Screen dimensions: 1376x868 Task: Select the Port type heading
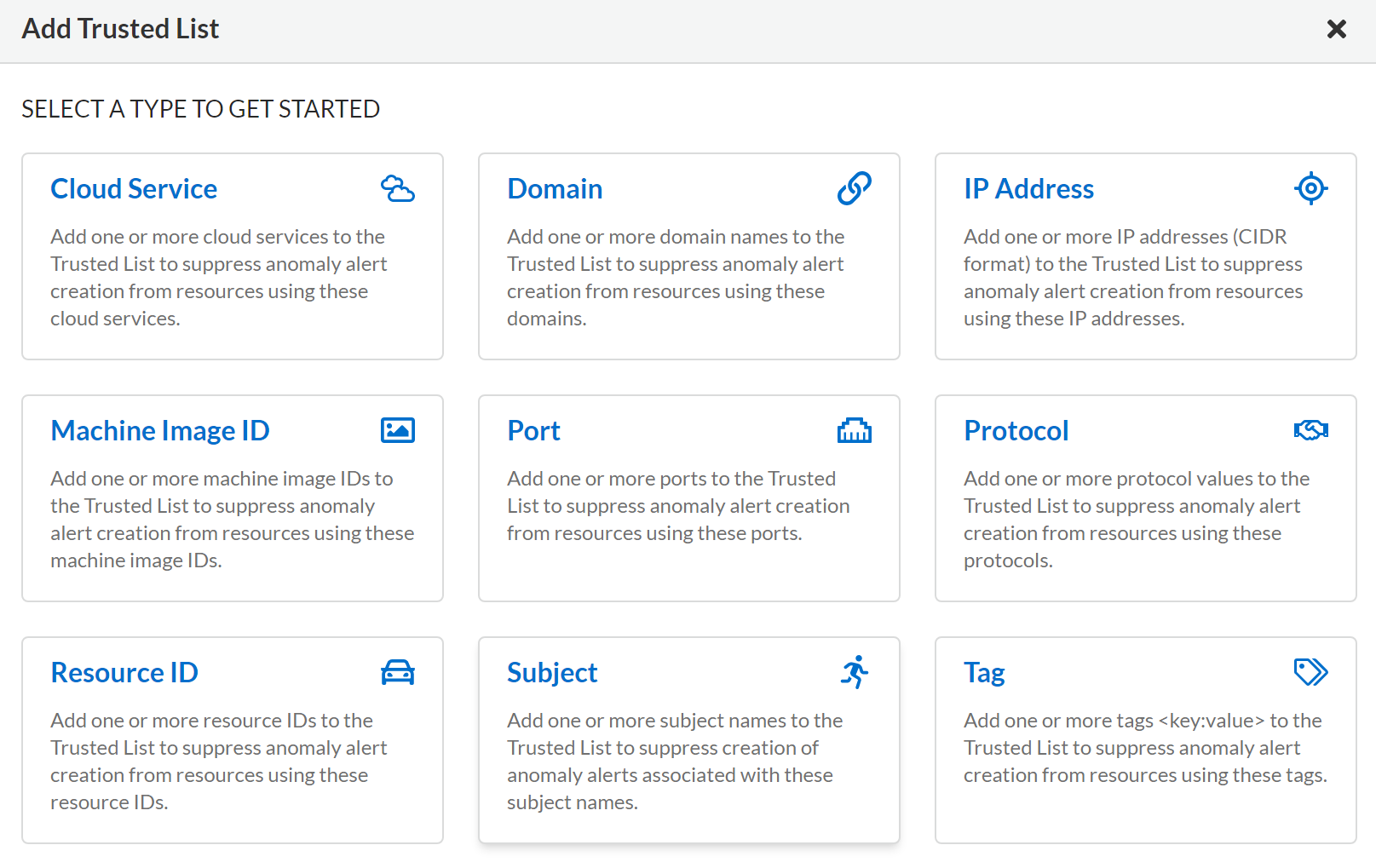[x=533, y=430]
